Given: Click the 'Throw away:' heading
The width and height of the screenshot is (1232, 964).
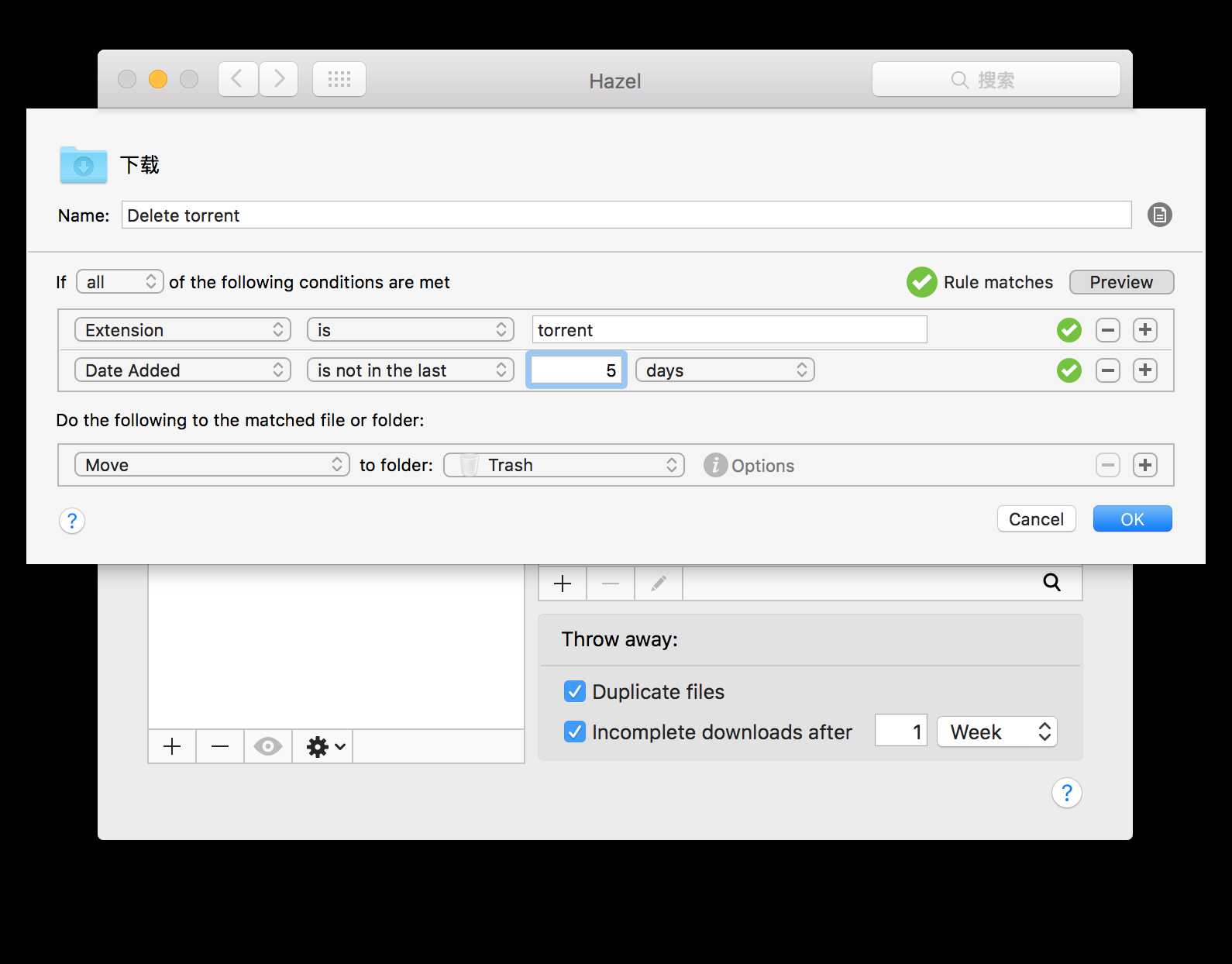Looking at the screenshot, I should [x=619, y=639].
